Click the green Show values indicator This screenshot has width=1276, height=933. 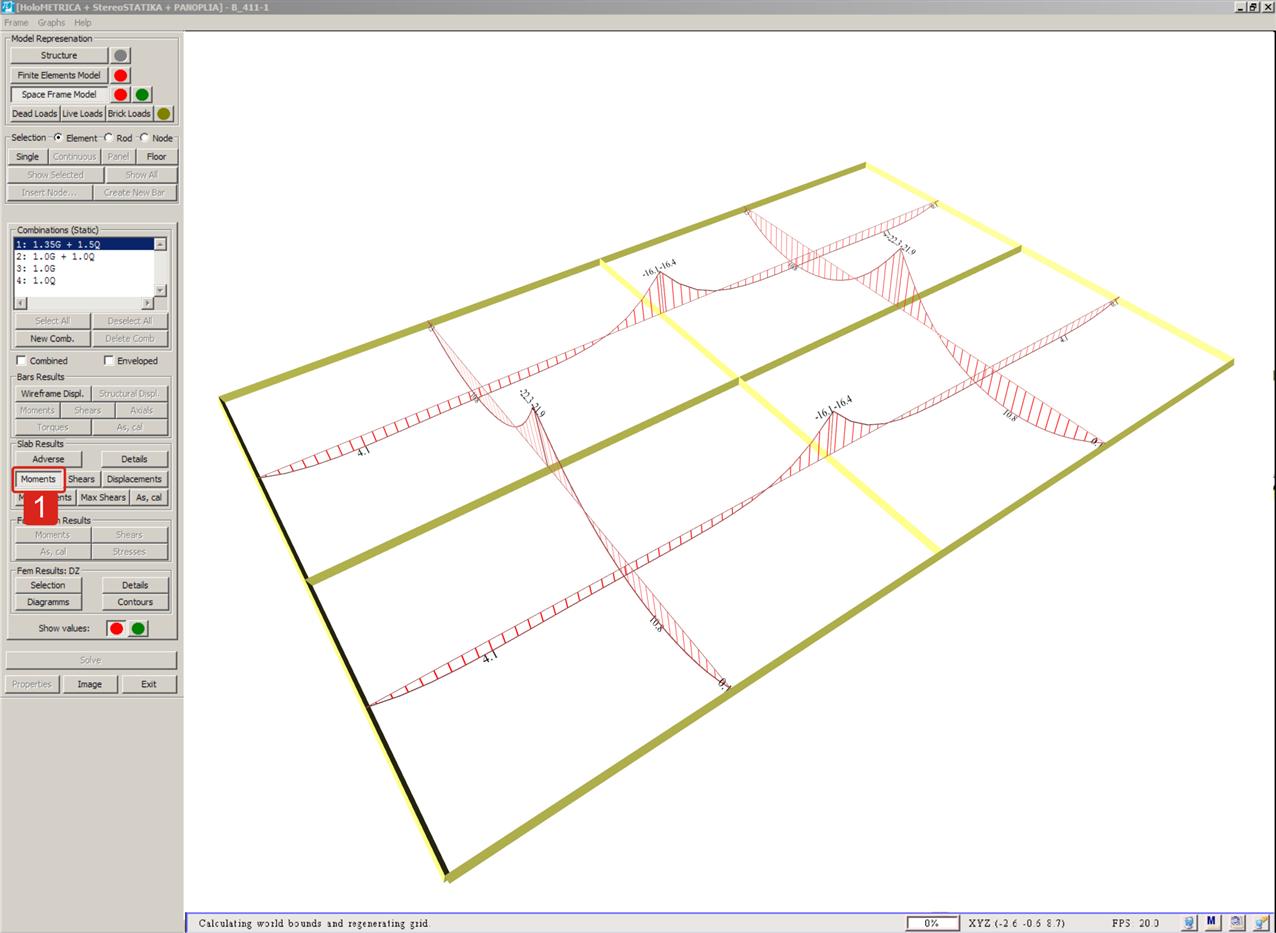click(x=138, y=629)
